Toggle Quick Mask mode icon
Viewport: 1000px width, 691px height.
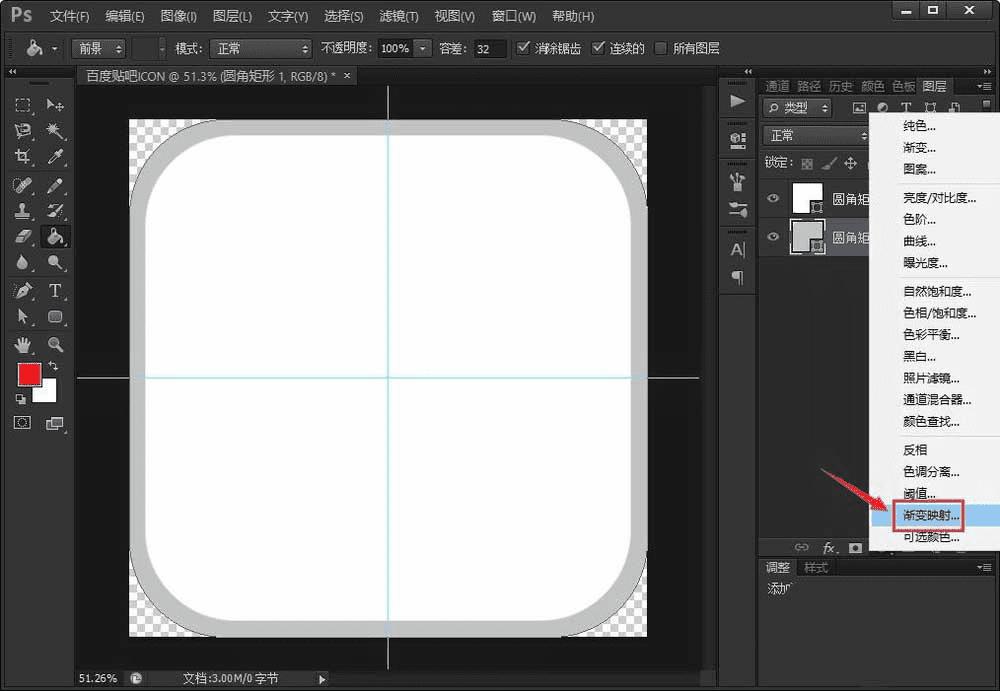pyautogui.click(x=22, y=423)
